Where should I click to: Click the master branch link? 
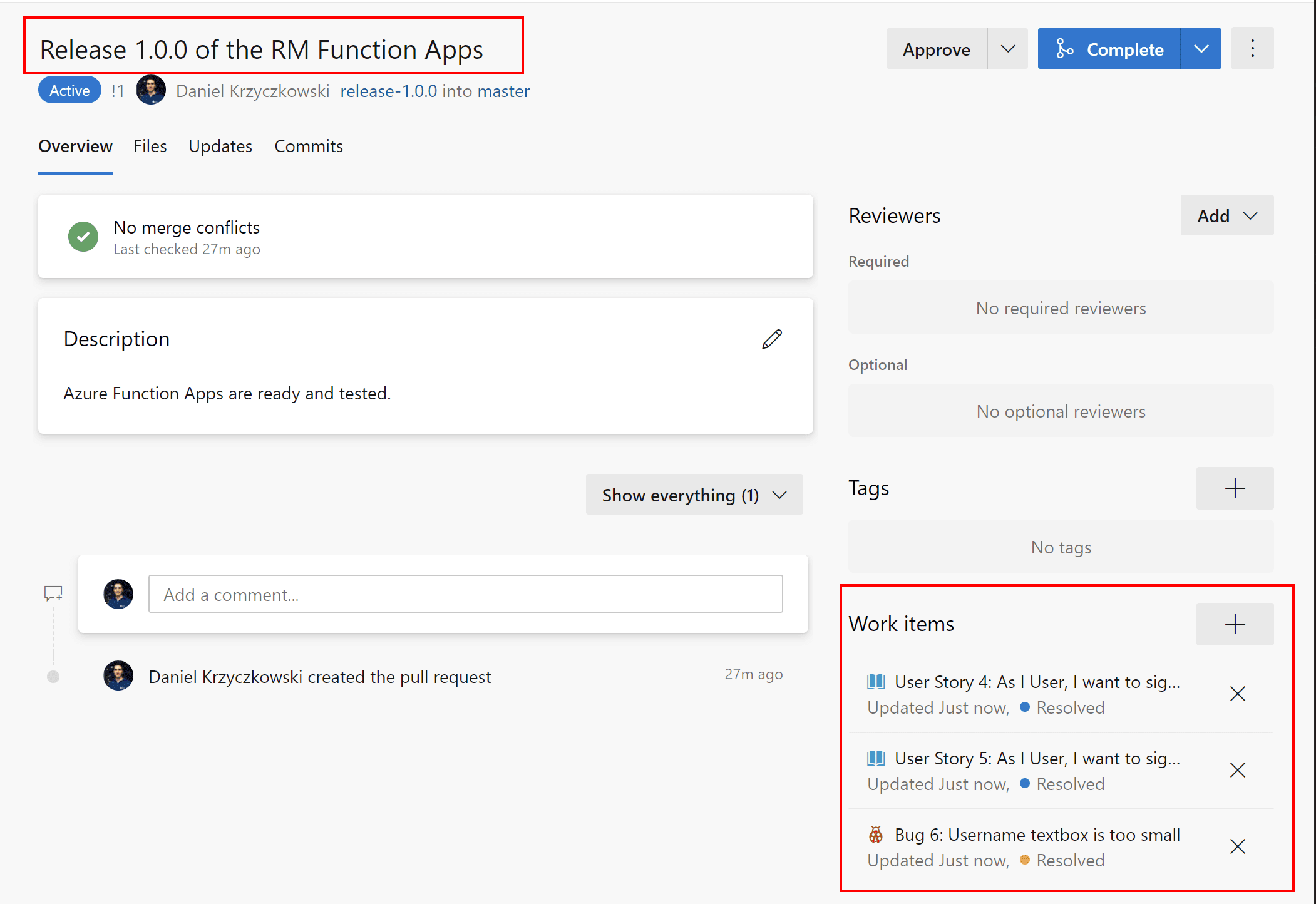pyautogui.click(x=503, y=91)
